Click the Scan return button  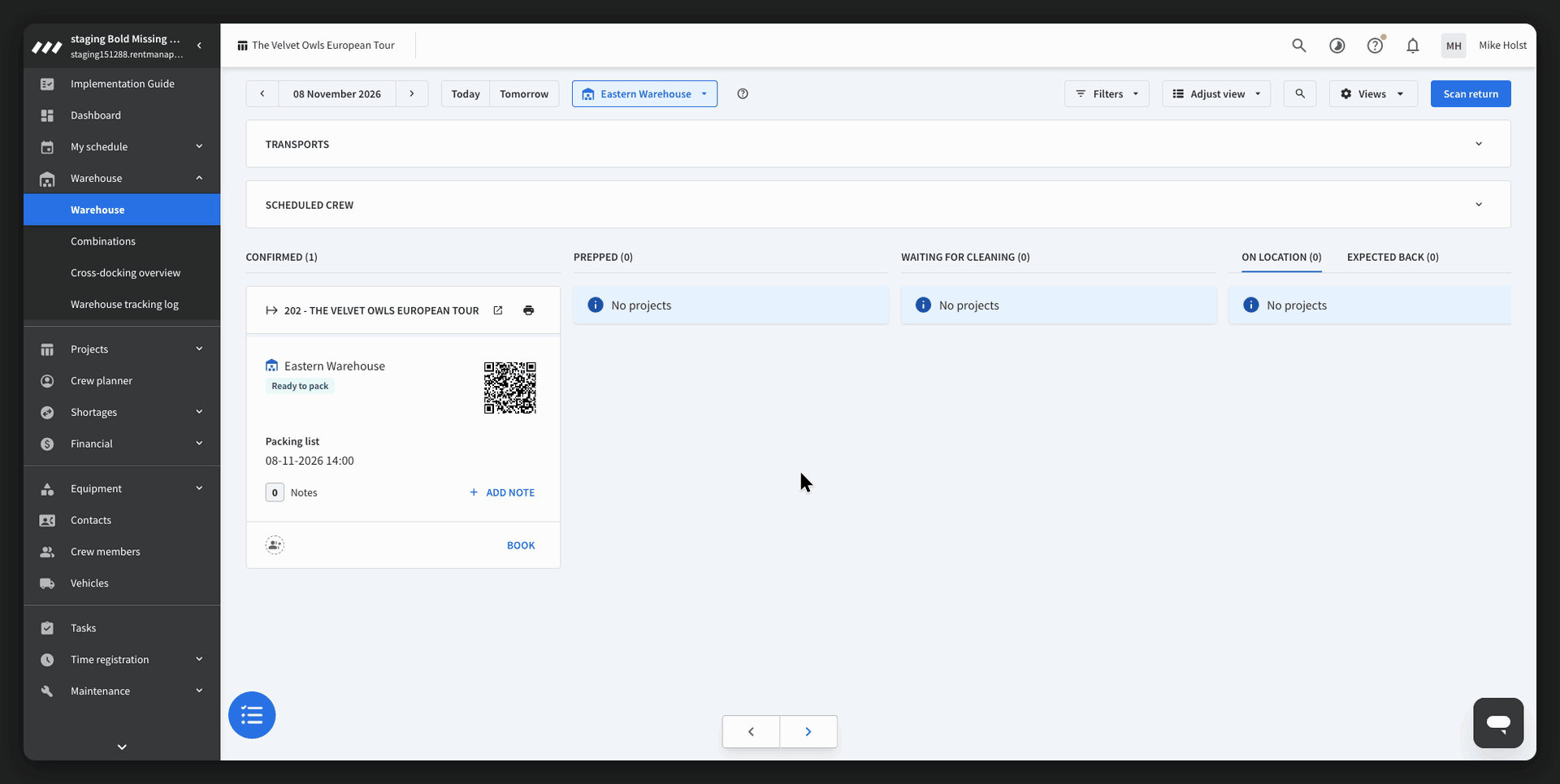click(x=1471, y=94)
